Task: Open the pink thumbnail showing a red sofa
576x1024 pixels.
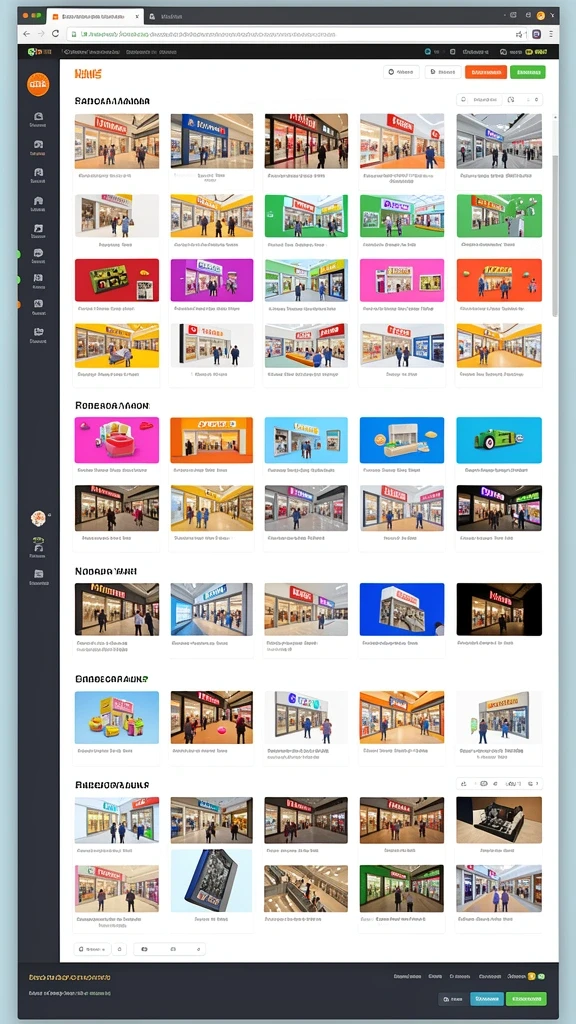Action: point(117,440)
